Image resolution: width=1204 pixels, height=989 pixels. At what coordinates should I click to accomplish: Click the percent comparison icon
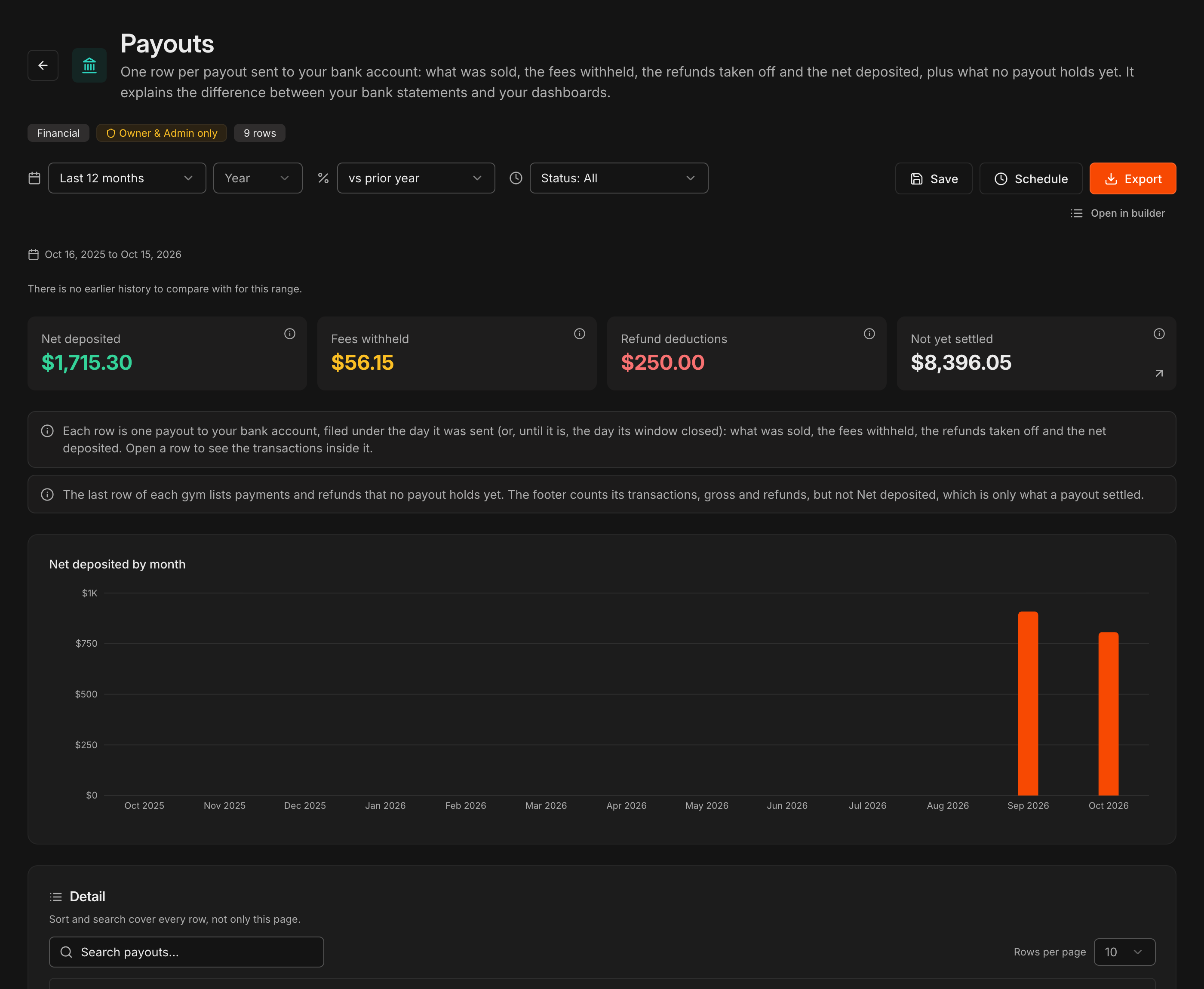coord(323,178)
